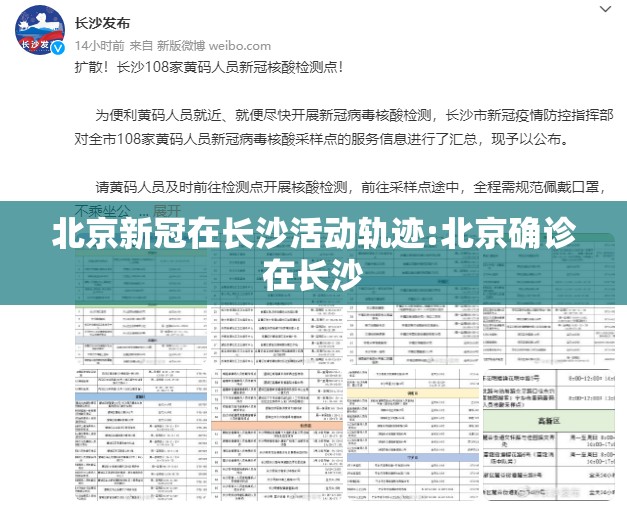
Task: Click the second title line 在长沙
Action: (x=313, y=271)
